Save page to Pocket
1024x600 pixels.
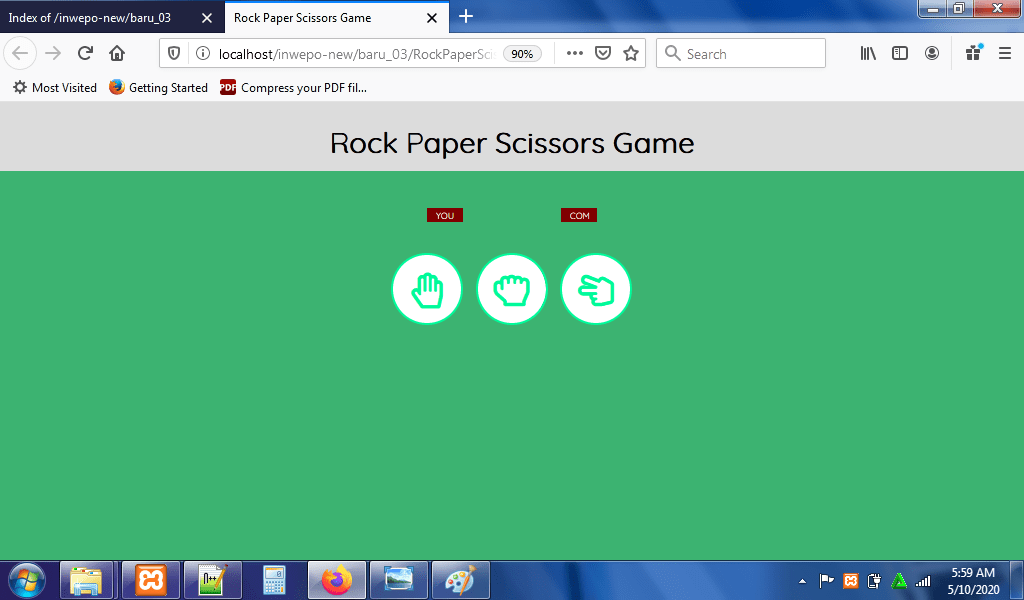point(603,54)
